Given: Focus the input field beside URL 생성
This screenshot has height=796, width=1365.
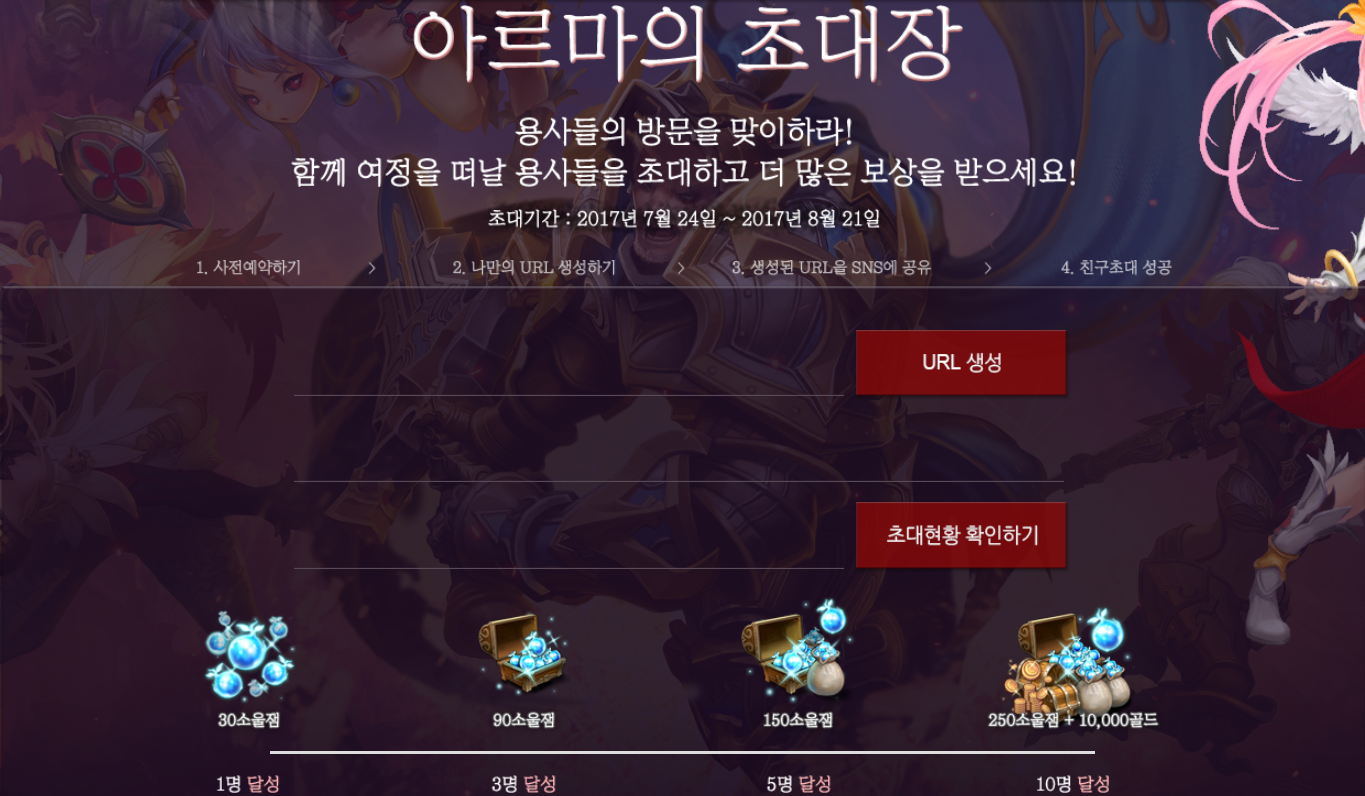Looking at the screenshot, I should [569, 363].
